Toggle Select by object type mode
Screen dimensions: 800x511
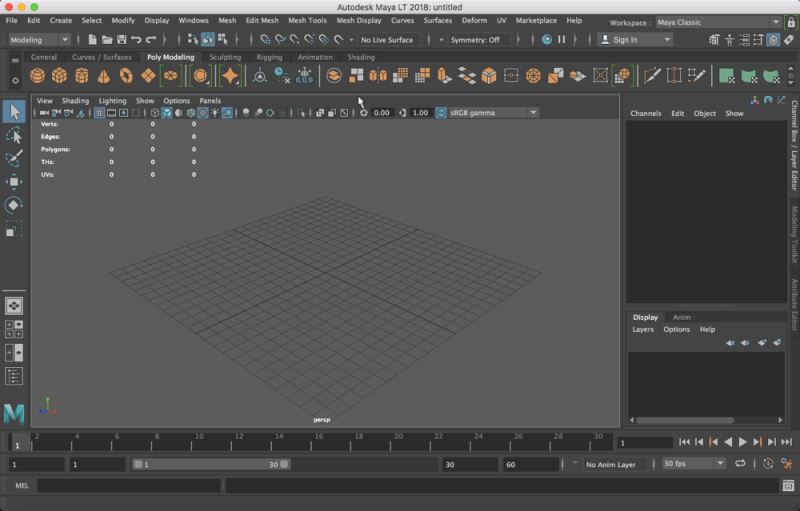coord(208,39)
